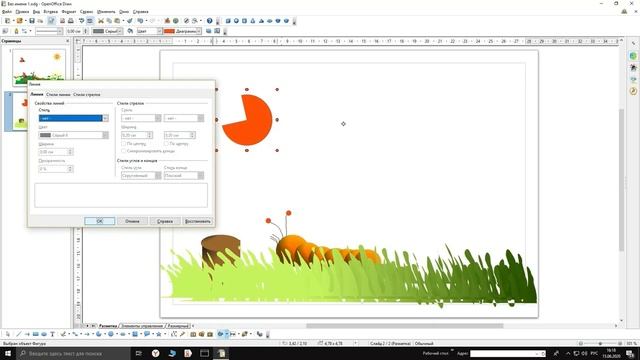
Task: Click the Undo arrow icon
Action: pyautogui.click(x=140, y=21)
